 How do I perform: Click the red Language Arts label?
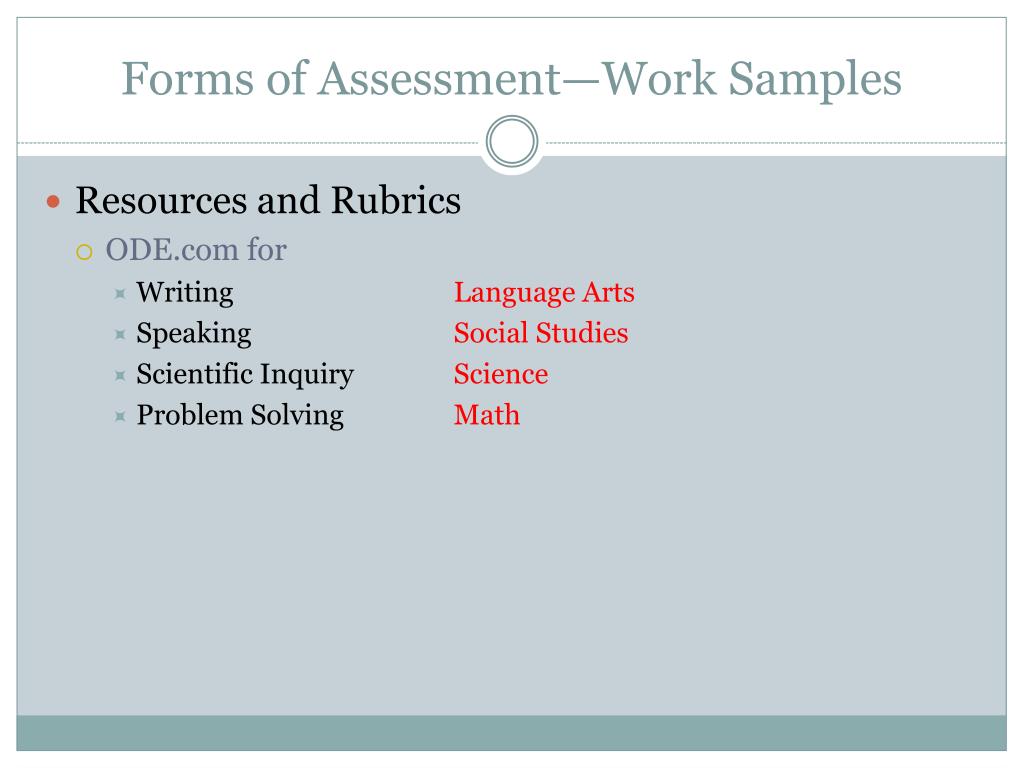pyautogui.click(x=544, y=293)
